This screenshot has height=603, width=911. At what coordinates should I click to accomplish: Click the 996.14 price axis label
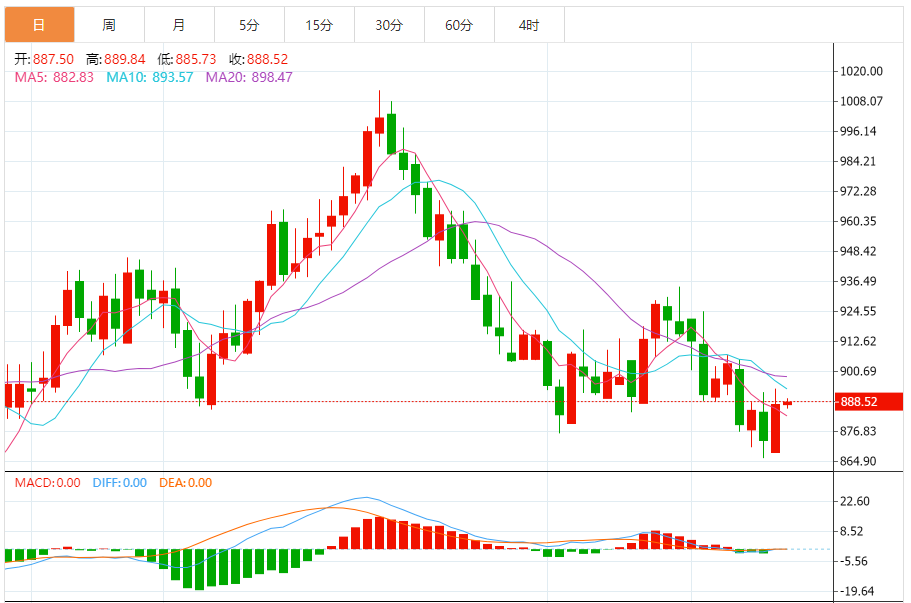click(x=858, y=131)
